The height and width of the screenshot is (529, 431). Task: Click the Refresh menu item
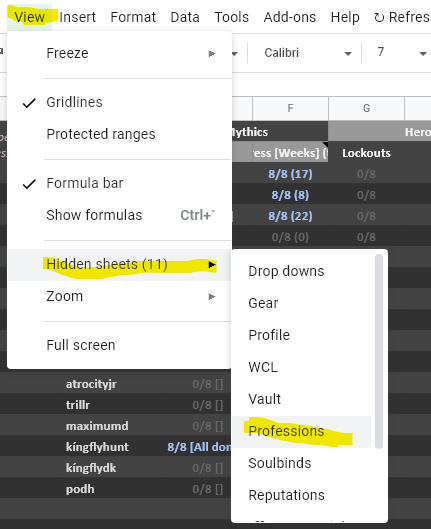point(401,17)
